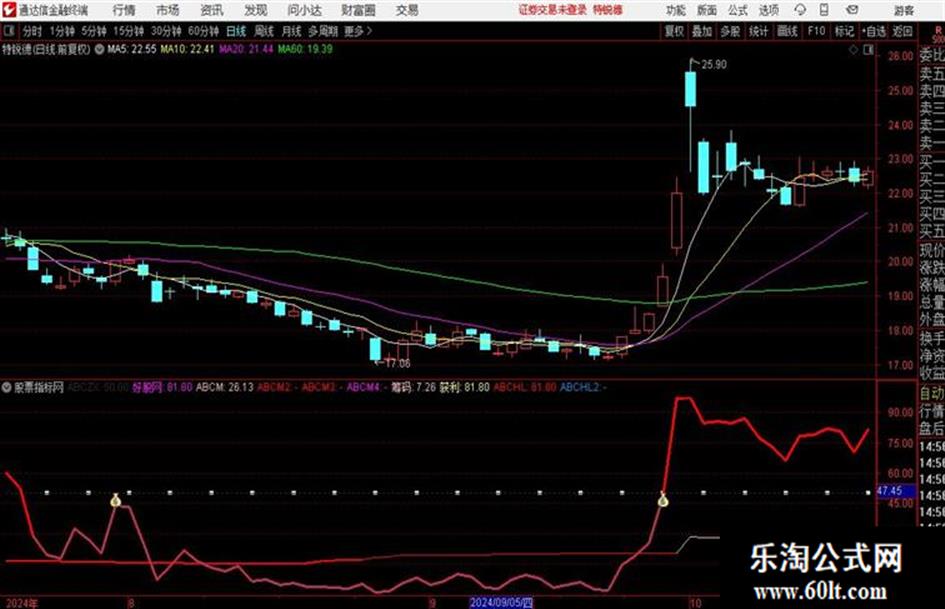Switch to 周线 weekly tab

[x=263, y=31]
